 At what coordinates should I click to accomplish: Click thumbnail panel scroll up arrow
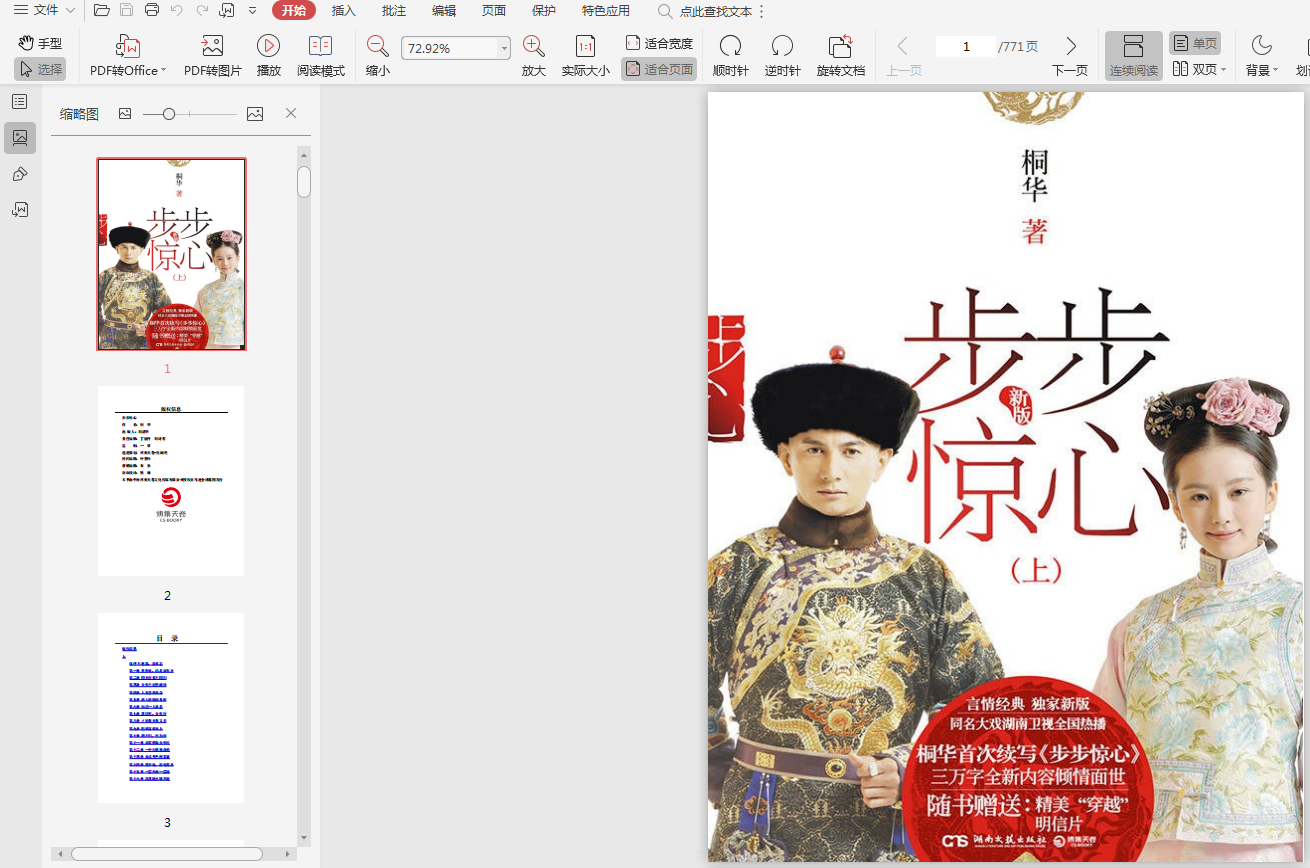(304, 153)
